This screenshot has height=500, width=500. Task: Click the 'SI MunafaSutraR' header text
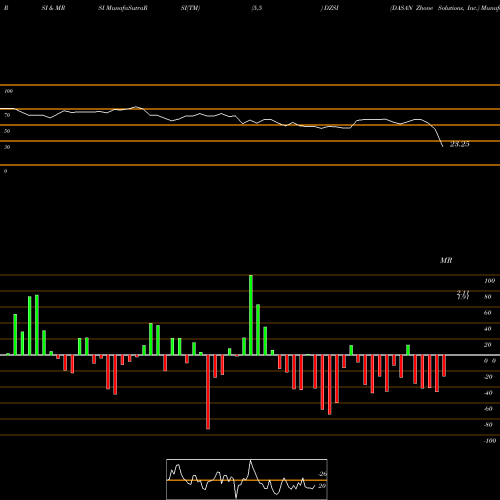123,8
